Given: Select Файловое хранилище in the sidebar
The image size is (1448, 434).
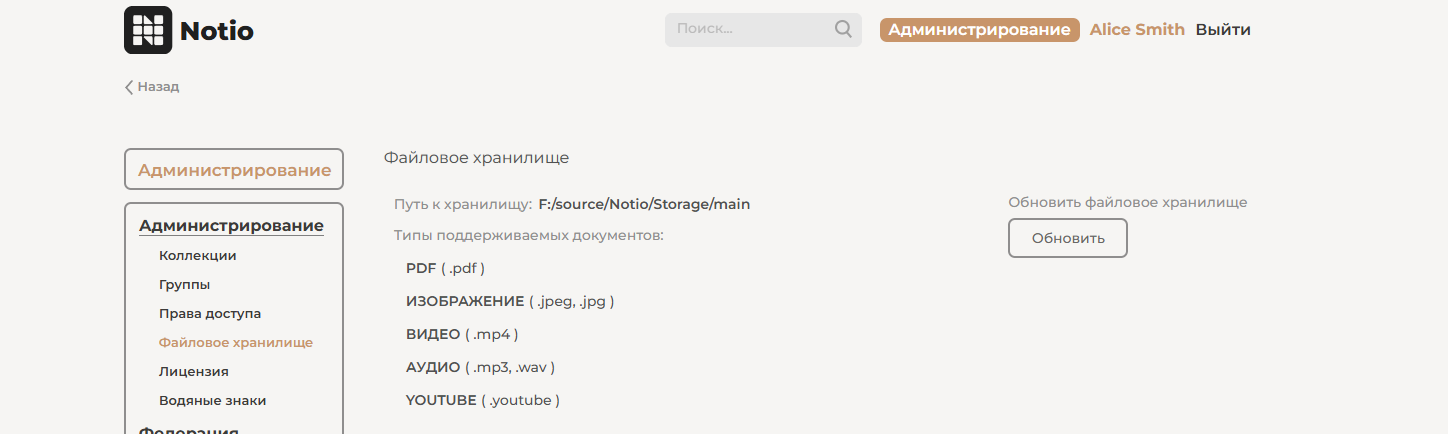Looking at the screenshot, I should click(235, 342).
